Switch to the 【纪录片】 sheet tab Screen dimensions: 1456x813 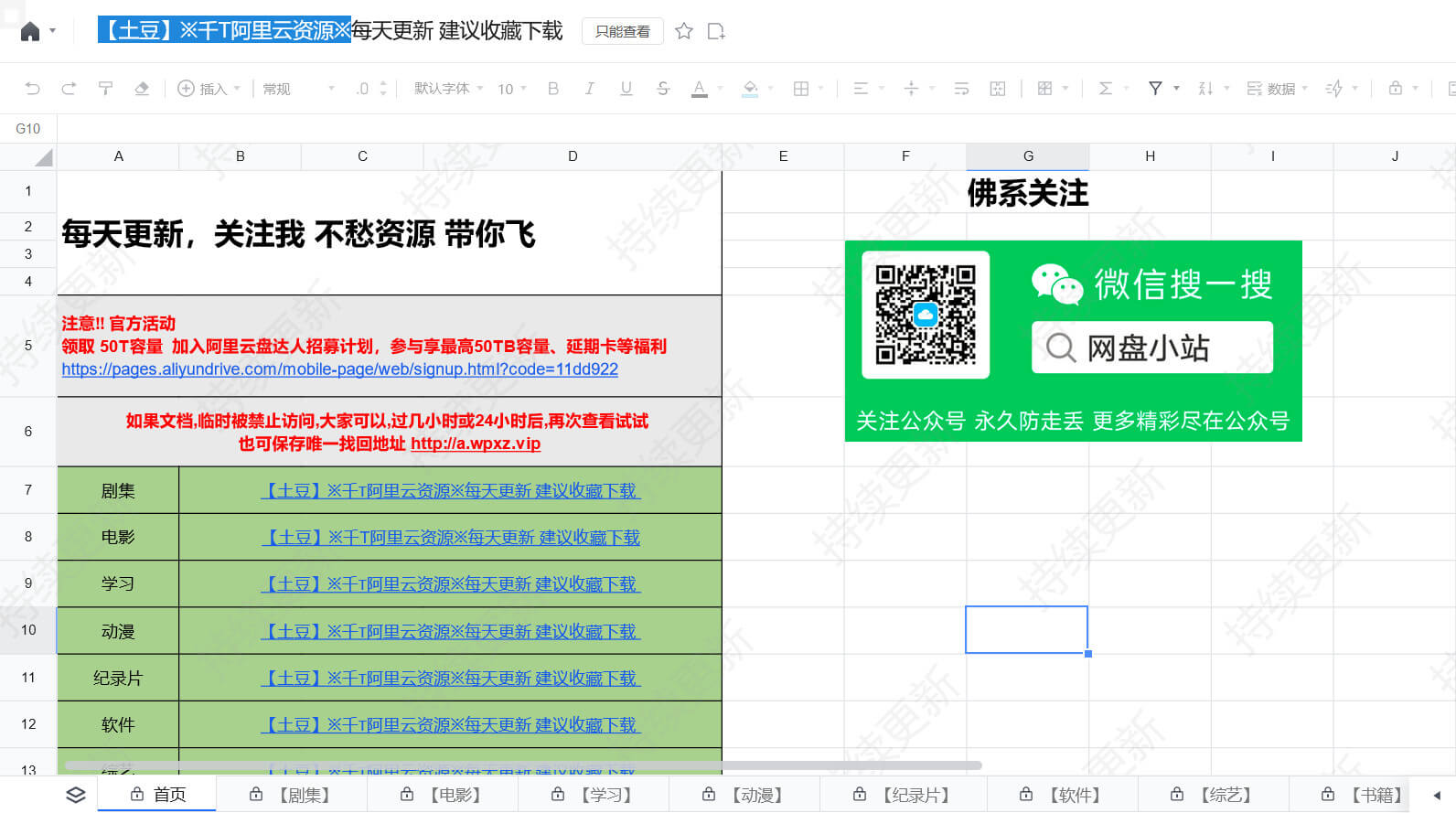904,795
